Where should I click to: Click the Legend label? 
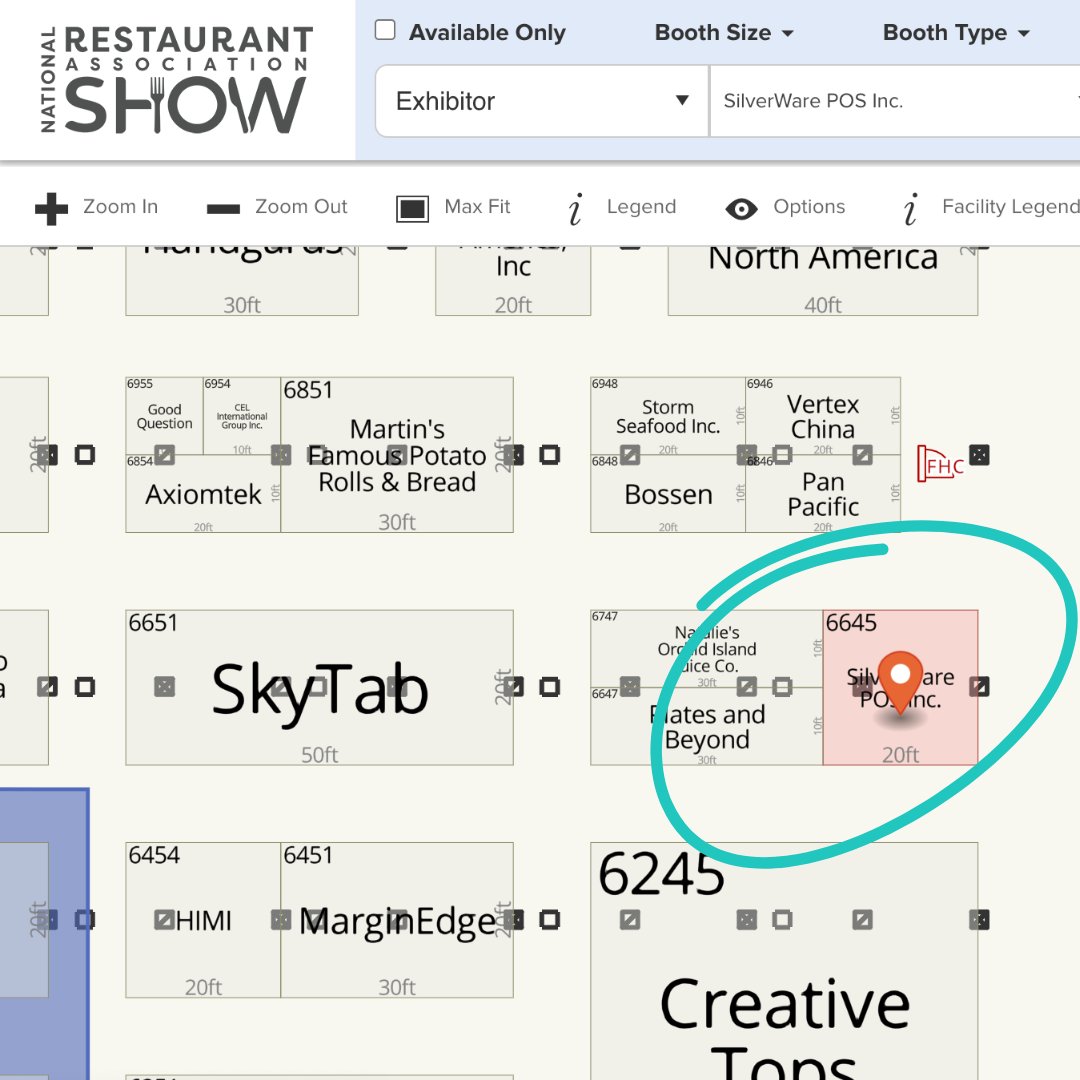pyautogui.click(x=641, y=207)
